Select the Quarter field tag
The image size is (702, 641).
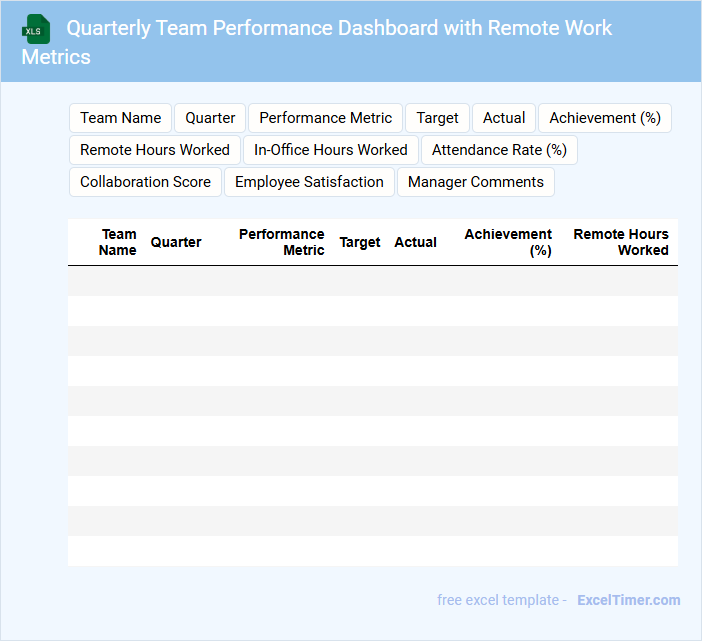210,118
